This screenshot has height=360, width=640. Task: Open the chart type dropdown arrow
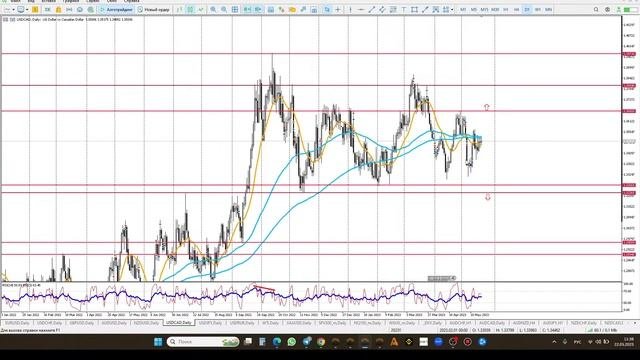13,9
